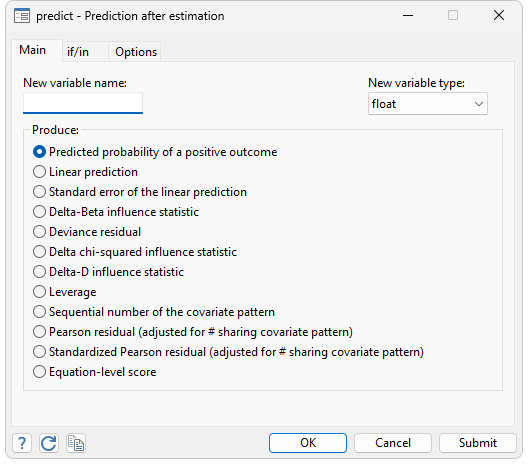Copy command to clipboard icon
Screen dimensions: 528x464
tap(76, 443)
